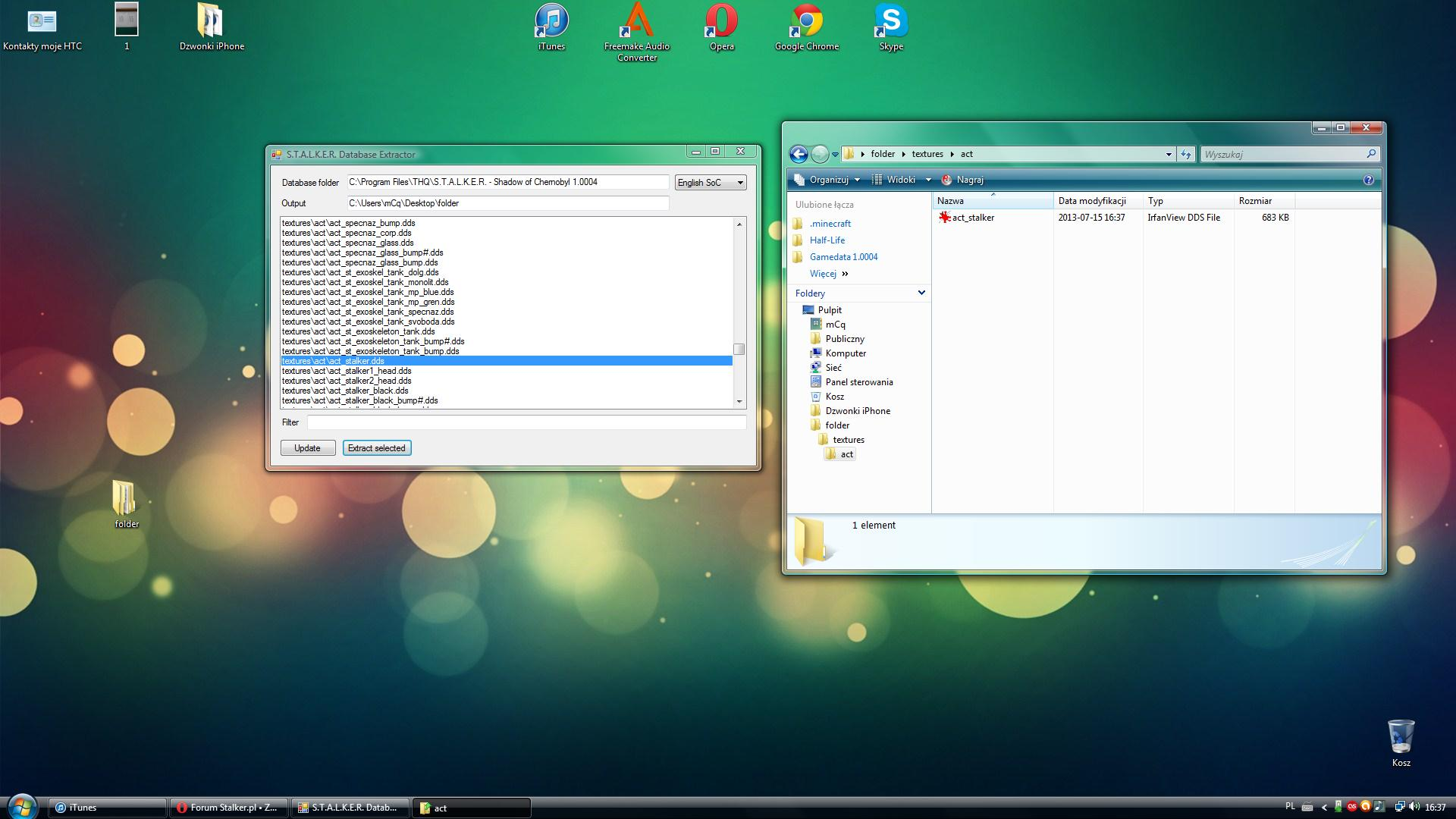Screen dimensions: 1456x819
Task: Click the Extract selected button
Action: 377,448
